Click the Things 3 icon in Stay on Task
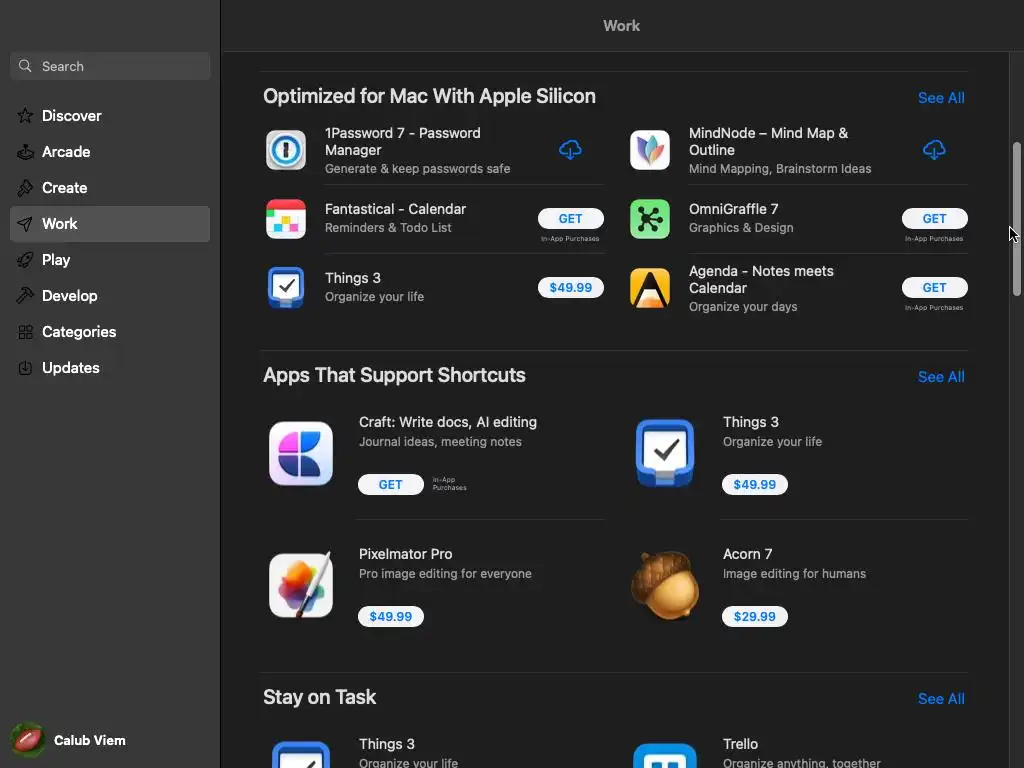This screenshot has width=1024, height=768. coord(301,754)
